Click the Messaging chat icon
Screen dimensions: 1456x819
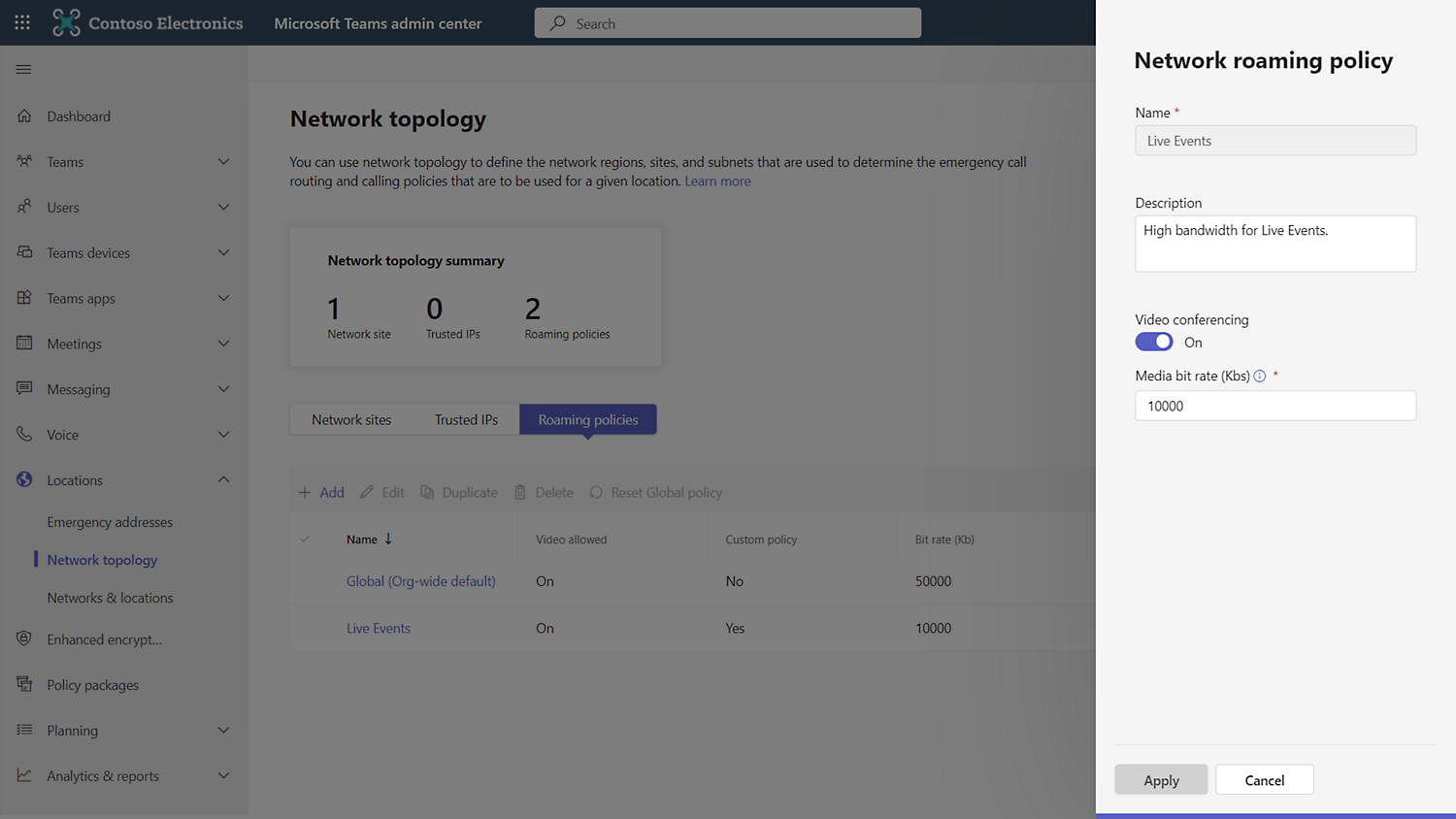click(x=24, y=388)
